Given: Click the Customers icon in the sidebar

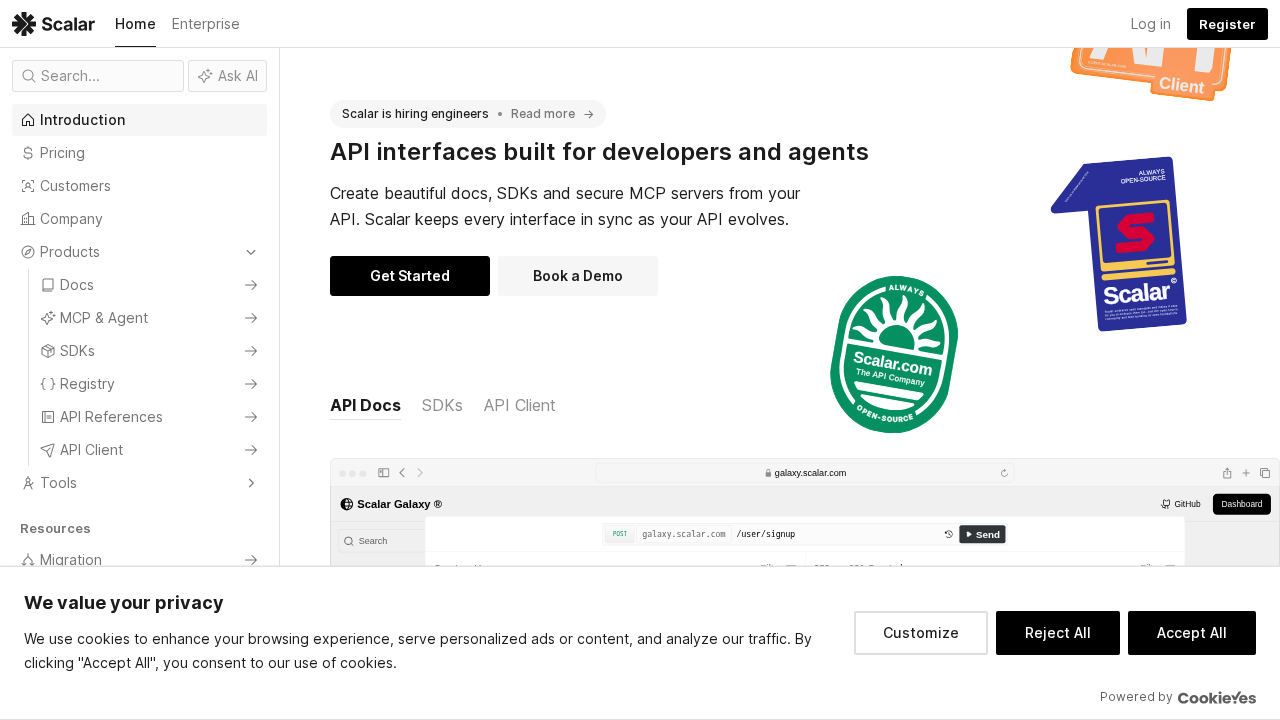Looking at the screenshot, I should click(x=28, y=186).
